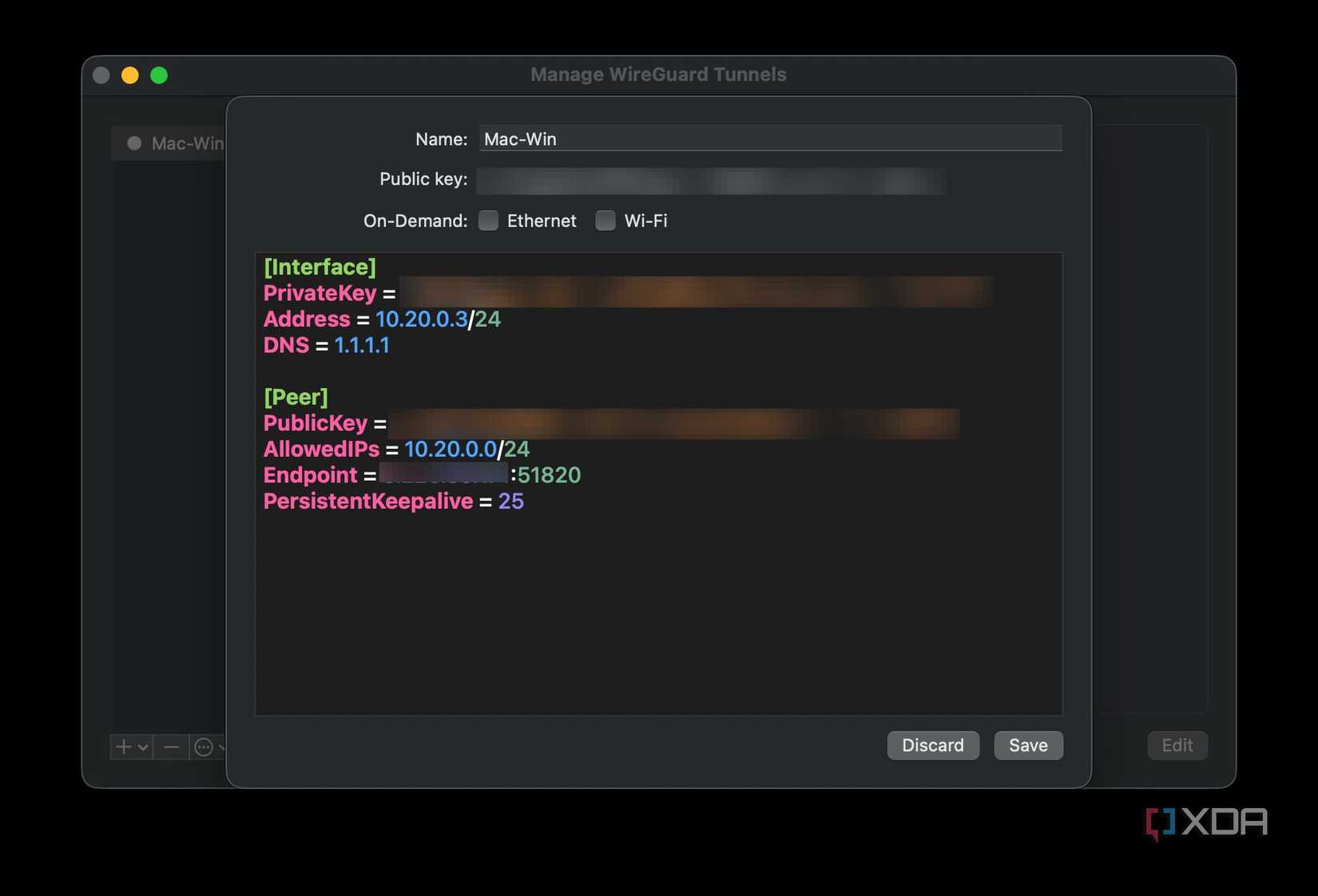Open the ellipsis action menu icon
1318x896 pixels.
pos(204,747)
